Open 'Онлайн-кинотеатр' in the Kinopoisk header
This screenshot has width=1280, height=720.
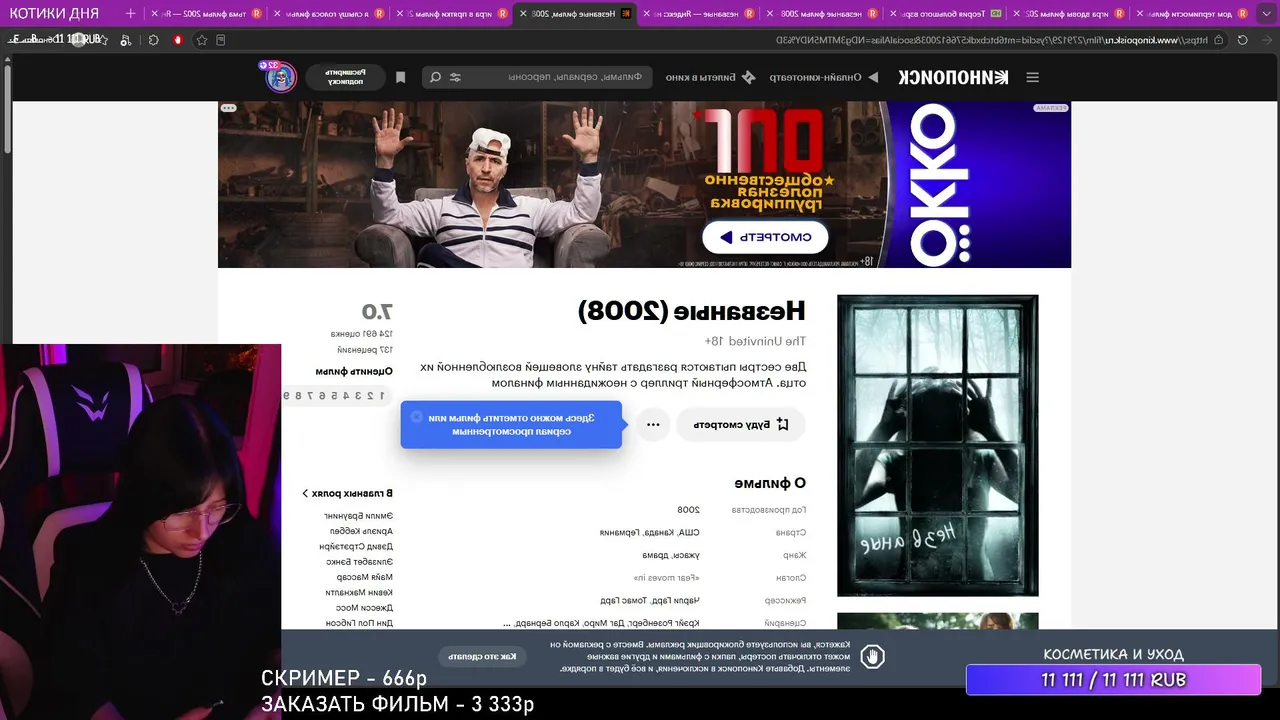[x=823, y=77]
